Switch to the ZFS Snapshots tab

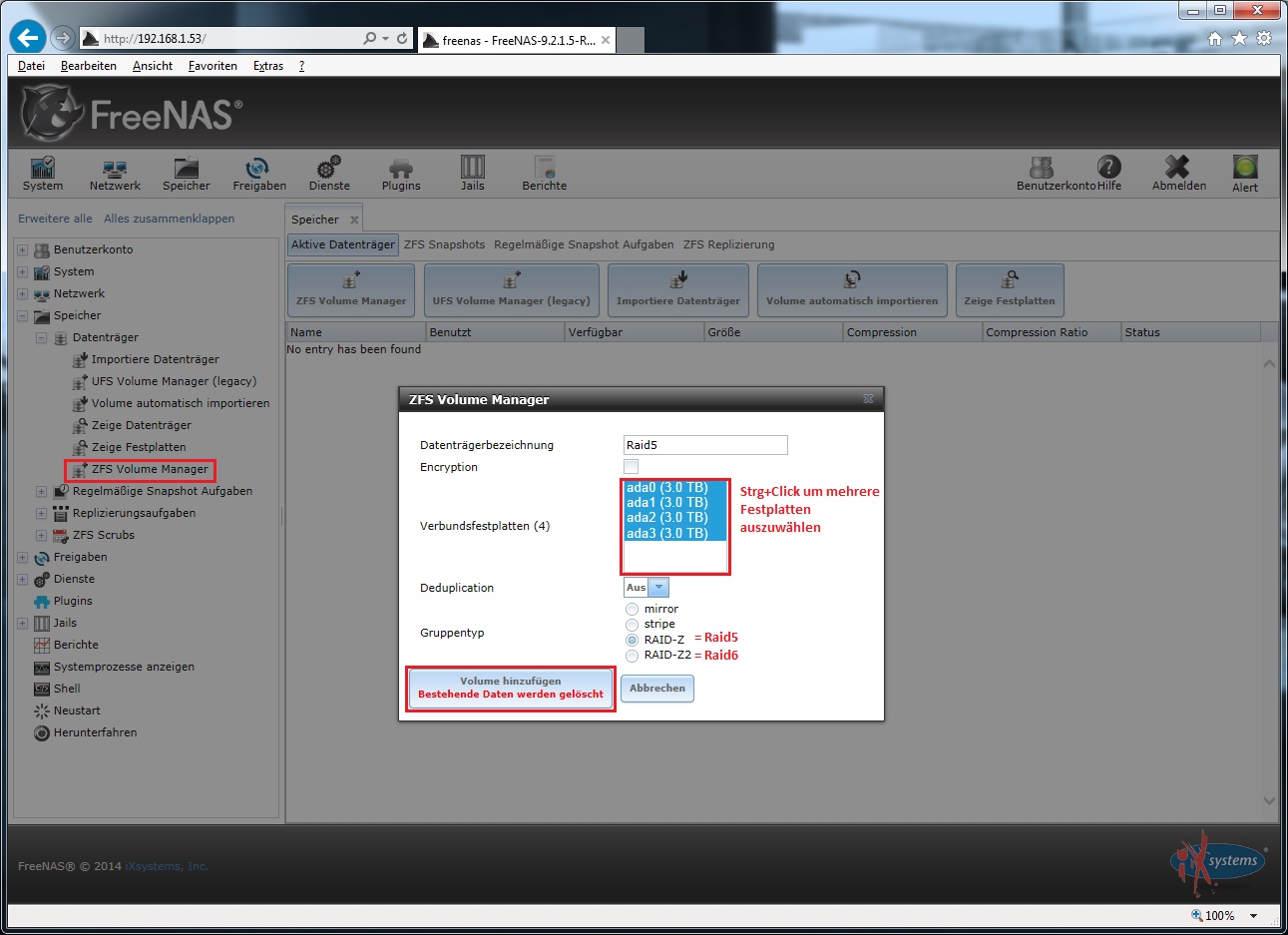(444, 244)
